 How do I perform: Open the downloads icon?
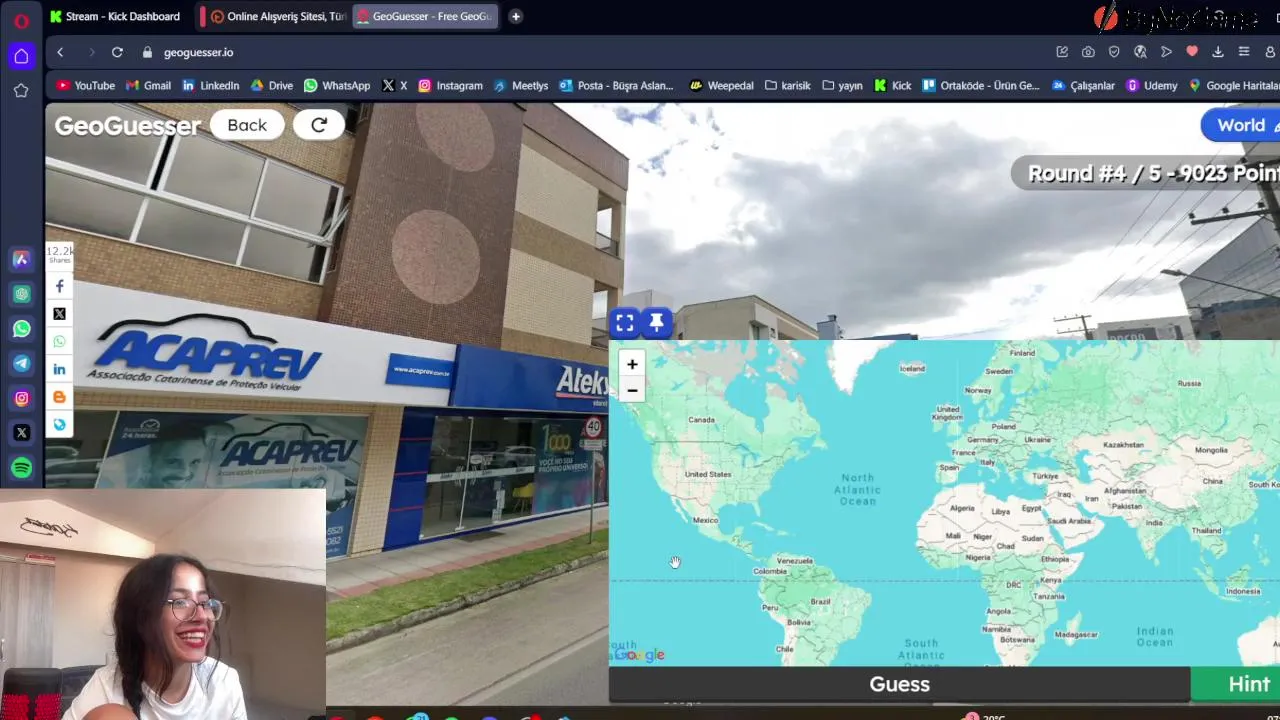click(1218, 52)
